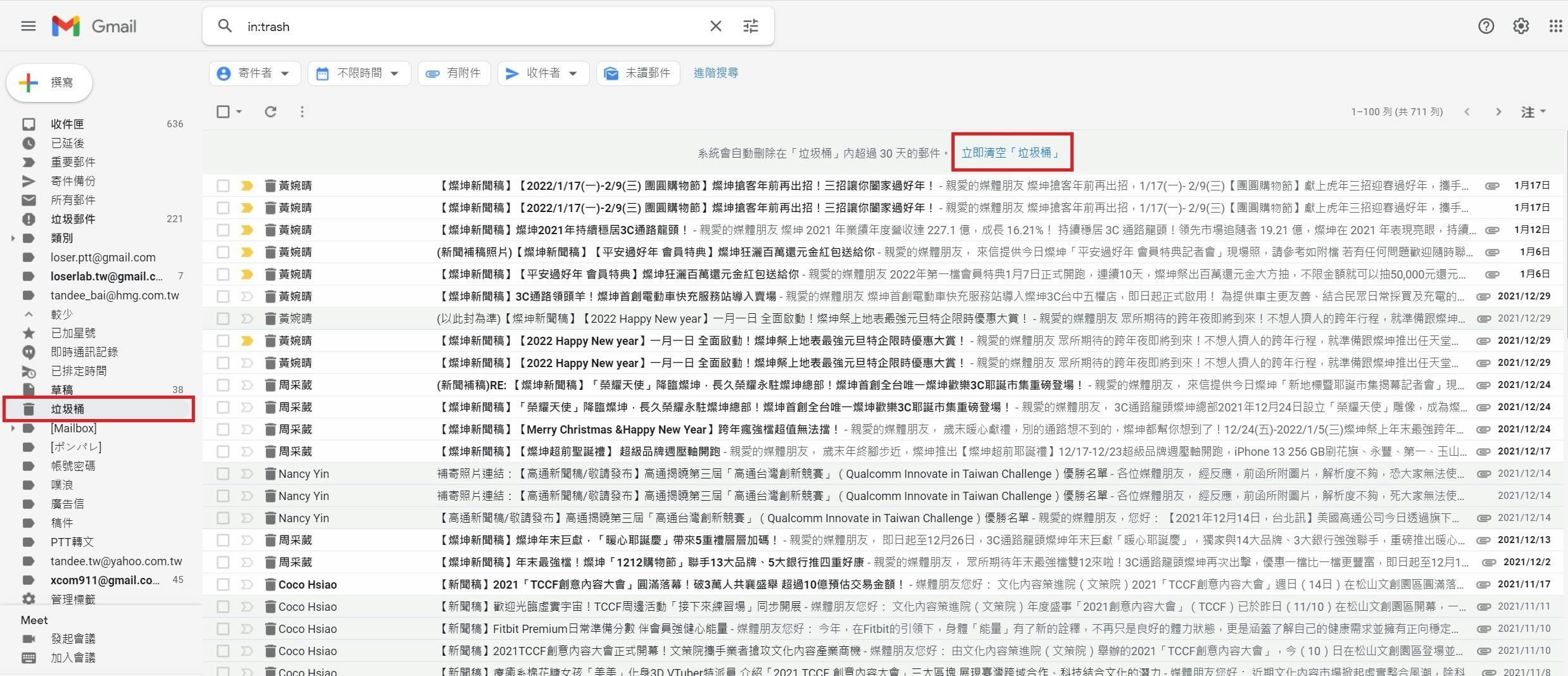Refresh the mail list
The width and height of the screenshot is (1568, 676).
pyautogui.click(x=270, y=111)
